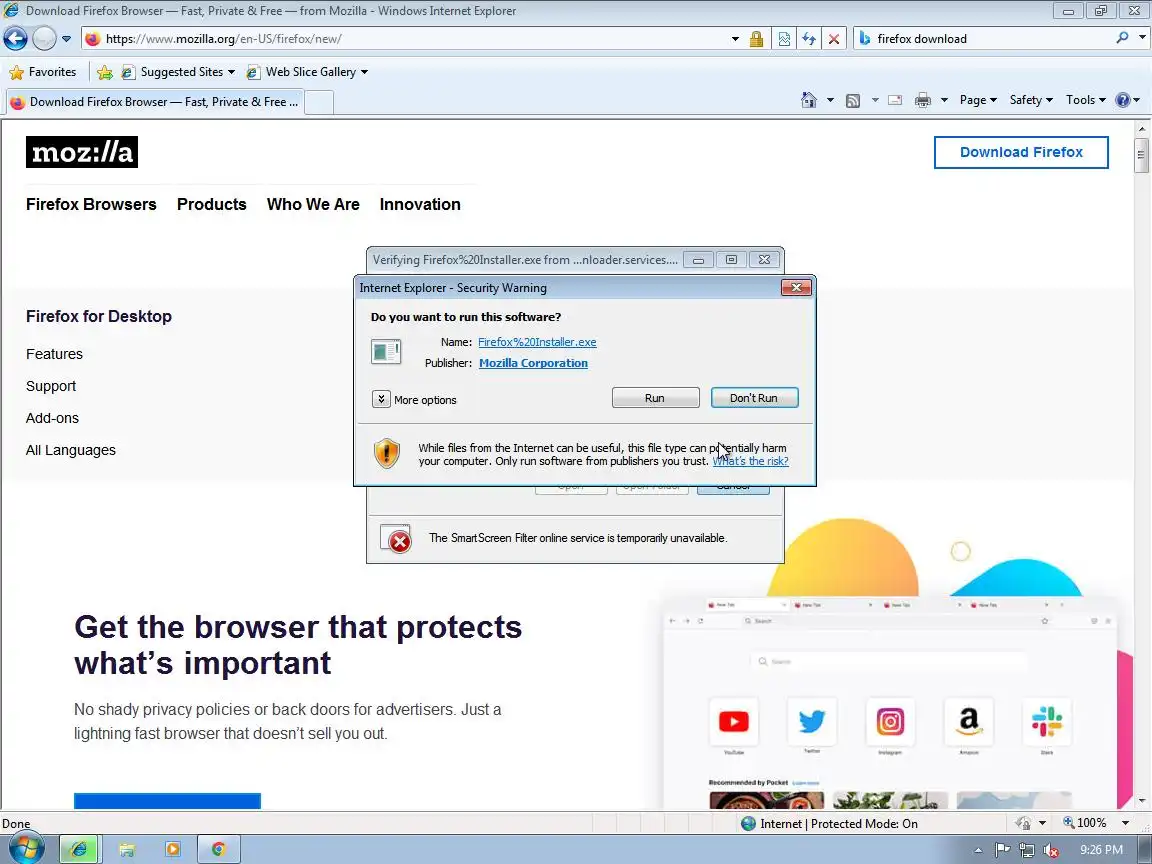
Task: Click the Amazon tile thumbnail
Action: point(968,721)
